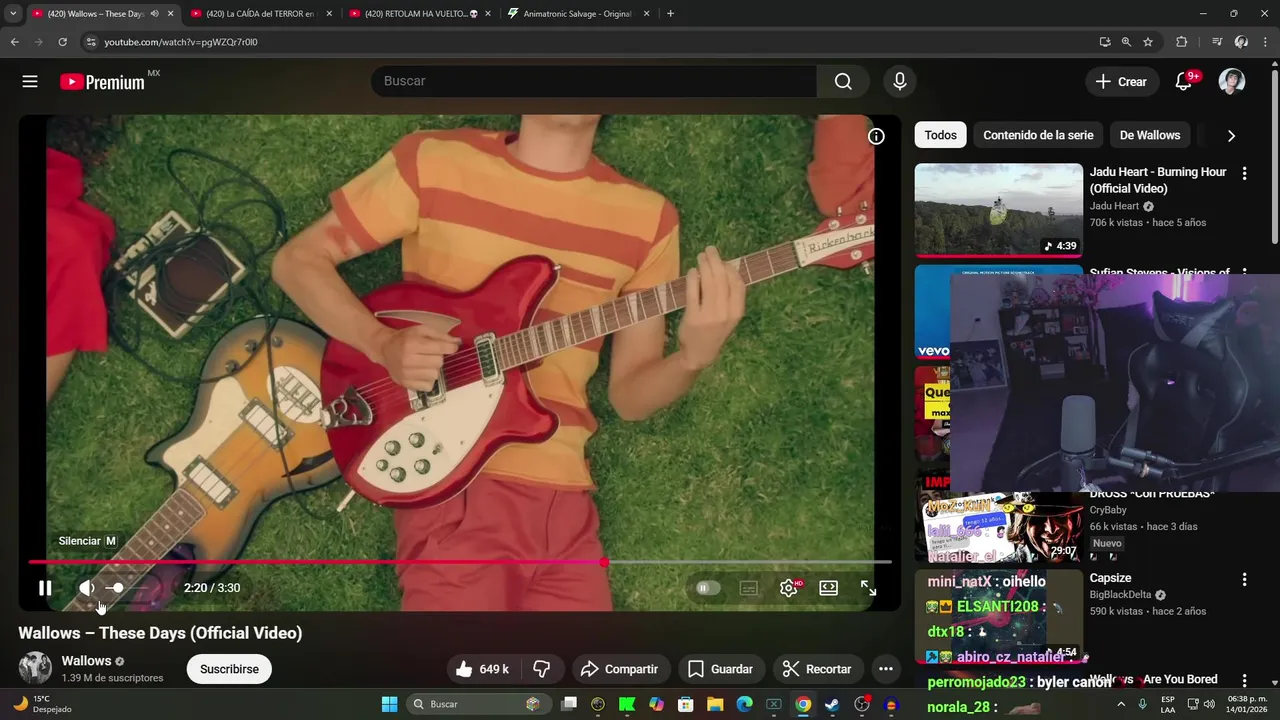Viewport: 1280px width, 720px height.
Task: Switch to RETOLAM HA VUELTO tab
Action: [420, 14]
